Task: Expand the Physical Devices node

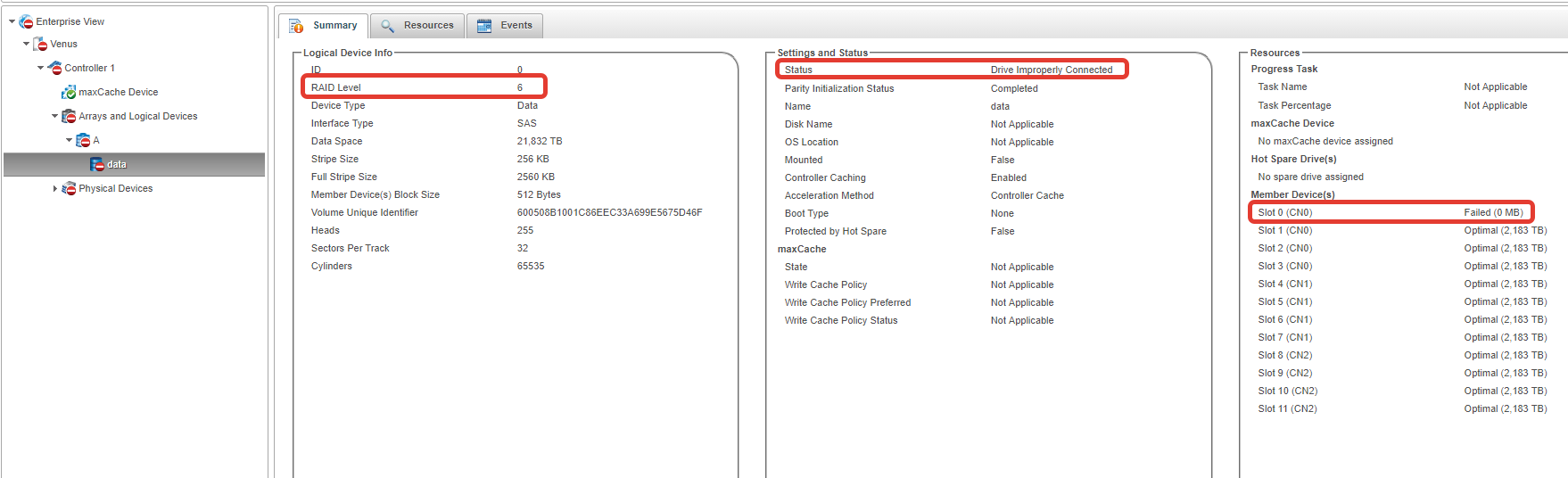Action: click(x=54, y=188)
